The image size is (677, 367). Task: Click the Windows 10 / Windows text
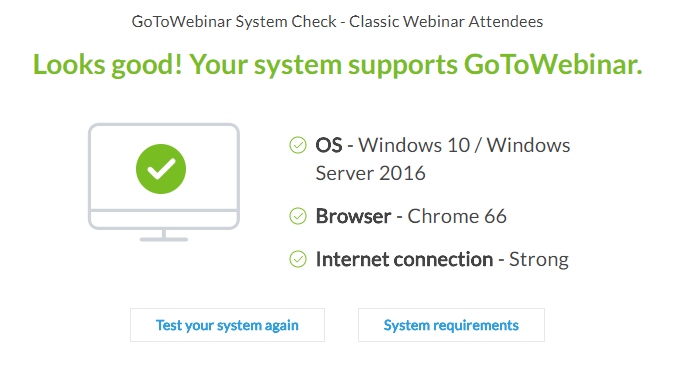[x=464, y=145]
